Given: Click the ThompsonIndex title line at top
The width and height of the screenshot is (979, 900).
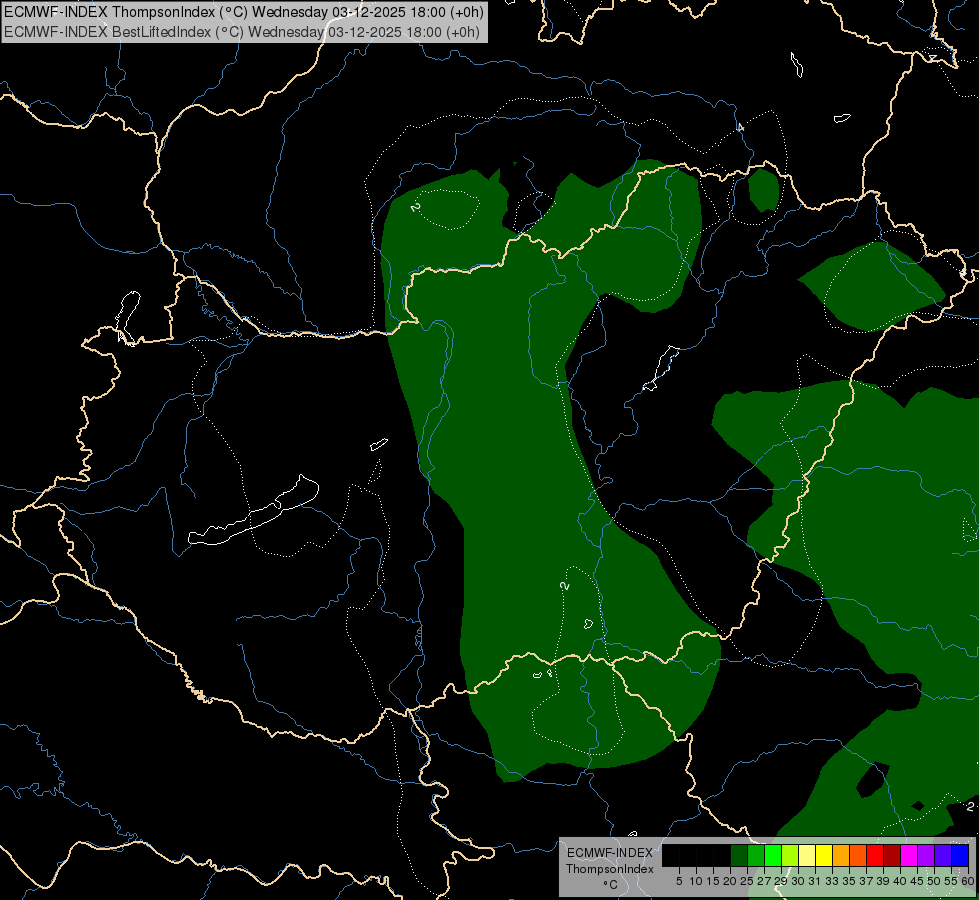Looking at the screenshot, I should [x=244, y=12].
